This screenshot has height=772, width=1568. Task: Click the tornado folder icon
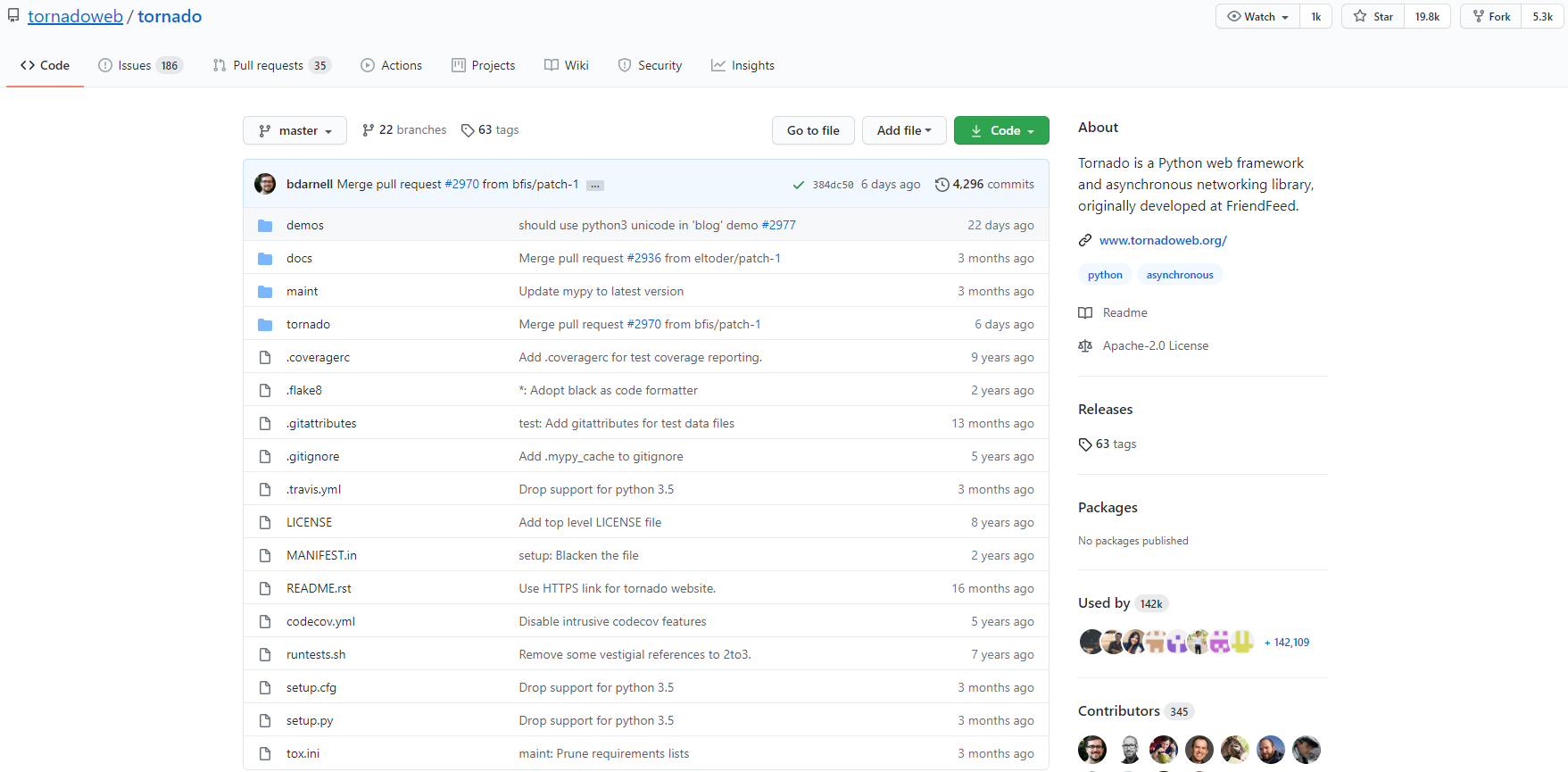(x=265, y=325)
